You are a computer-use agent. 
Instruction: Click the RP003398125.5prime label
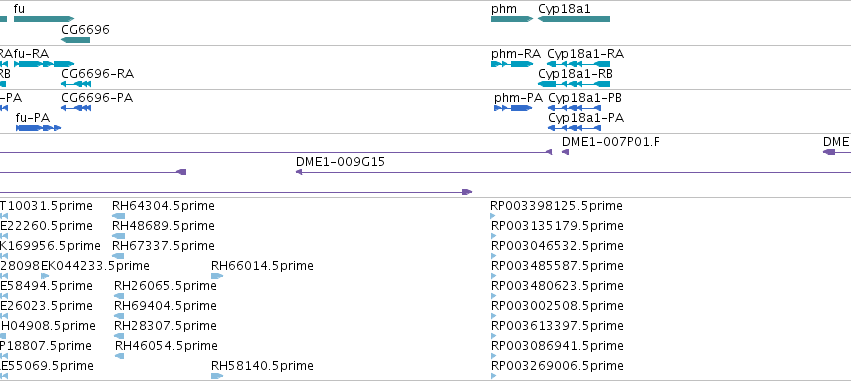[556, 206]
